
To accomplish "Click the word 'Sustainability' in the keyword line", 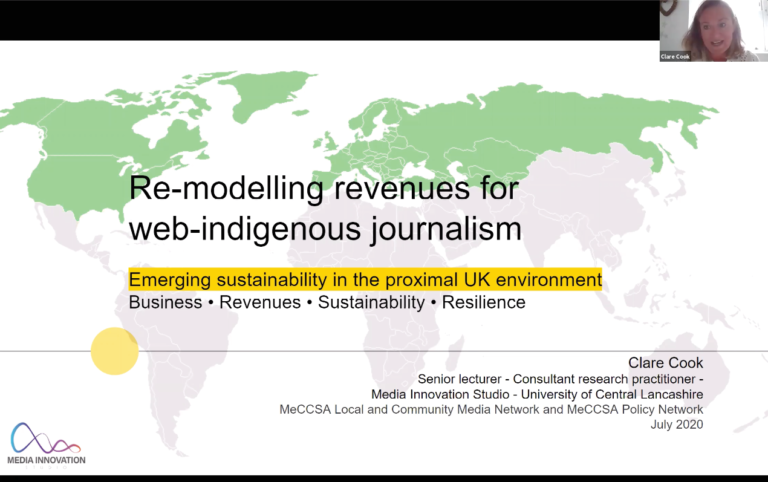I will pos(371,302).
